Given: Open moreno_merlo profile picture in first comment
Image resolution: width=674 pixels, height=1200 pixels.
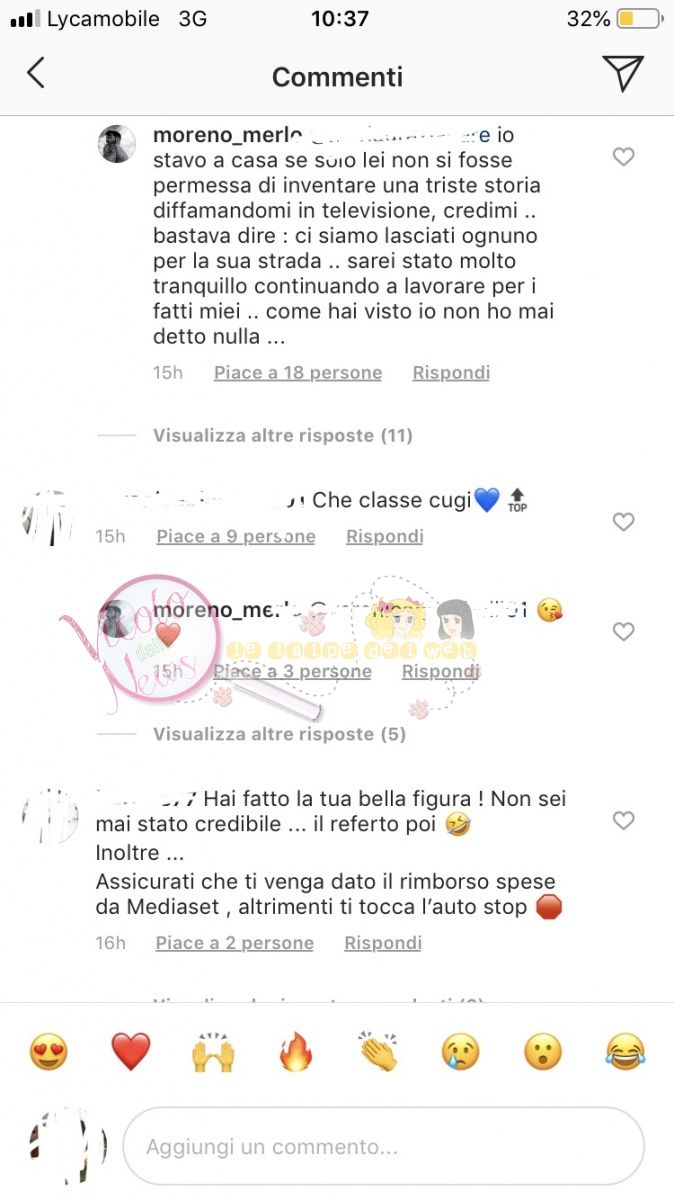Looking at the screenshot, I should click(116, 144).
